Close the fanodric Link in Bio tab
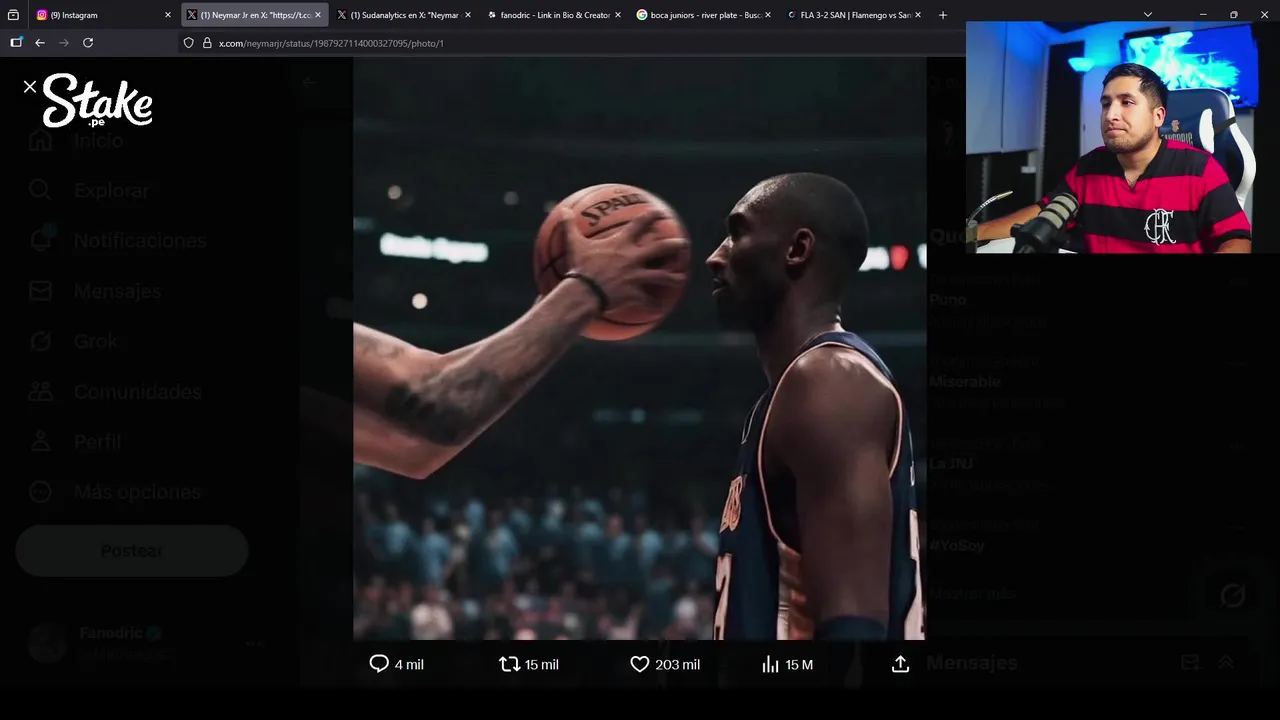 [x=618, y=15]
